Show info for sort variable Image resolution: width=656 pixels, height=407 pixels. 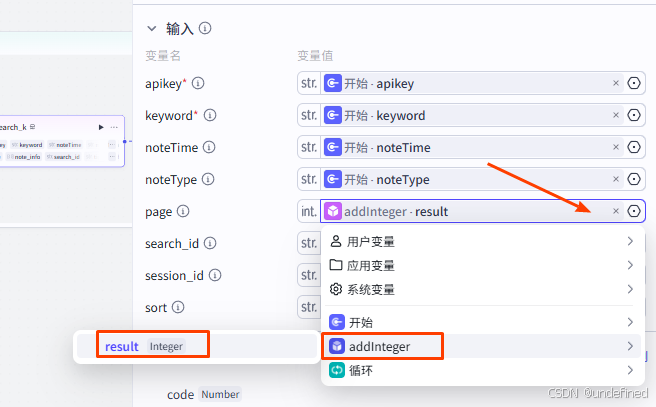(x=178, y=307)
